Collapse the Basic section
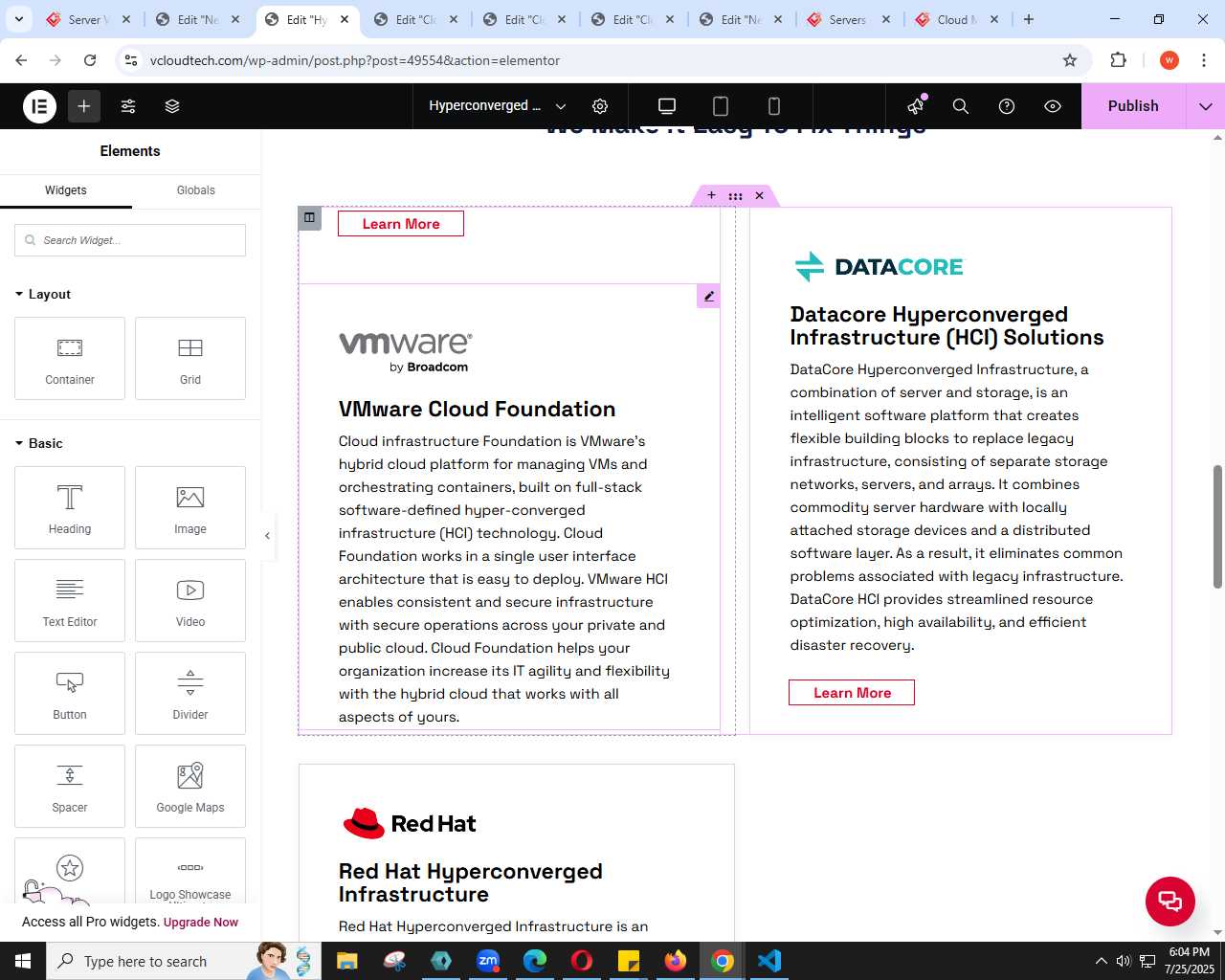Screen dimensions: 1225x980 point(39,443)
